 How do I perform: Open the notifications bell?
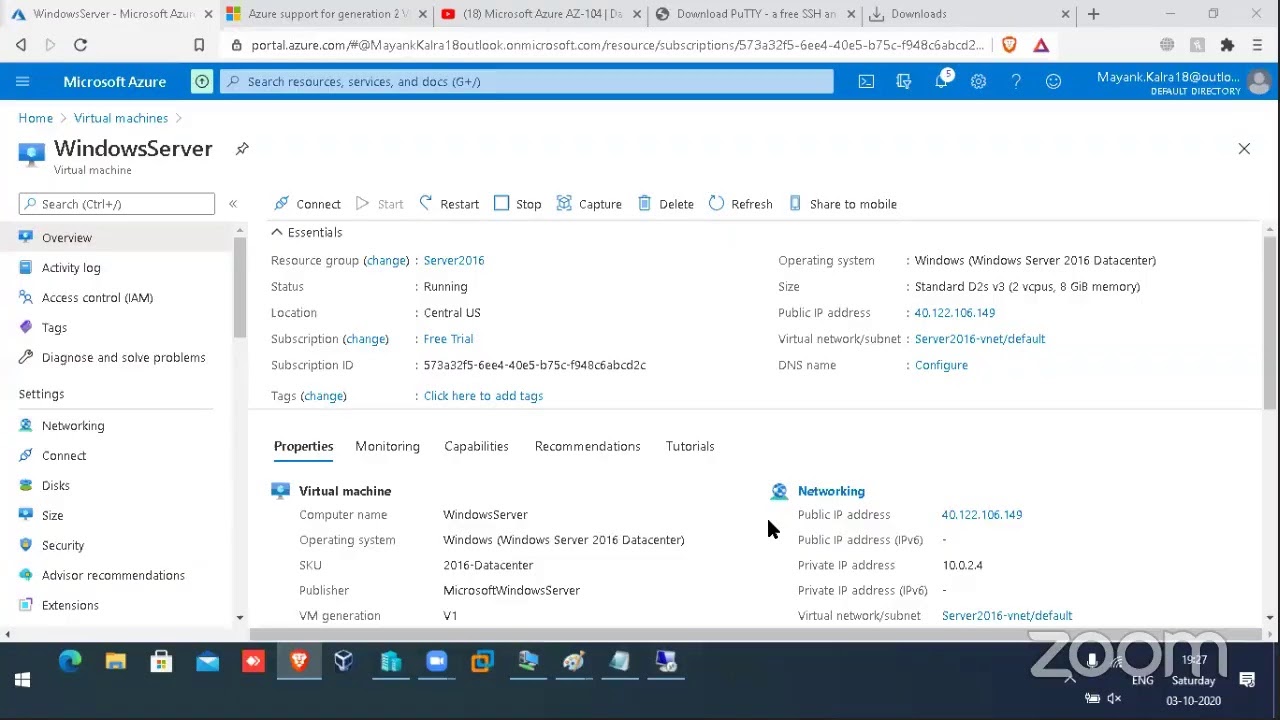pyautogui.click(x=941, y=81)
